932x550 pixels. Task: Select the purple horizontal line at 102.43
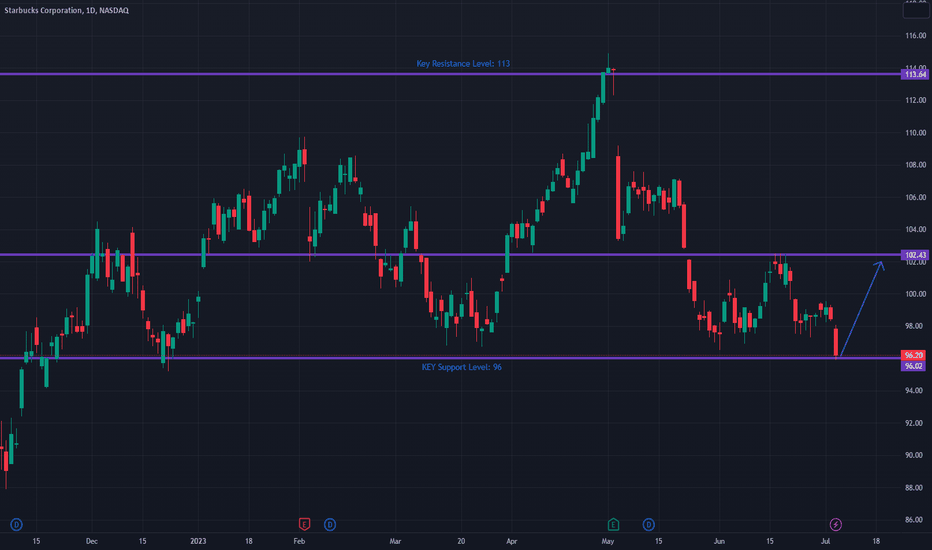tap(450, 255)
